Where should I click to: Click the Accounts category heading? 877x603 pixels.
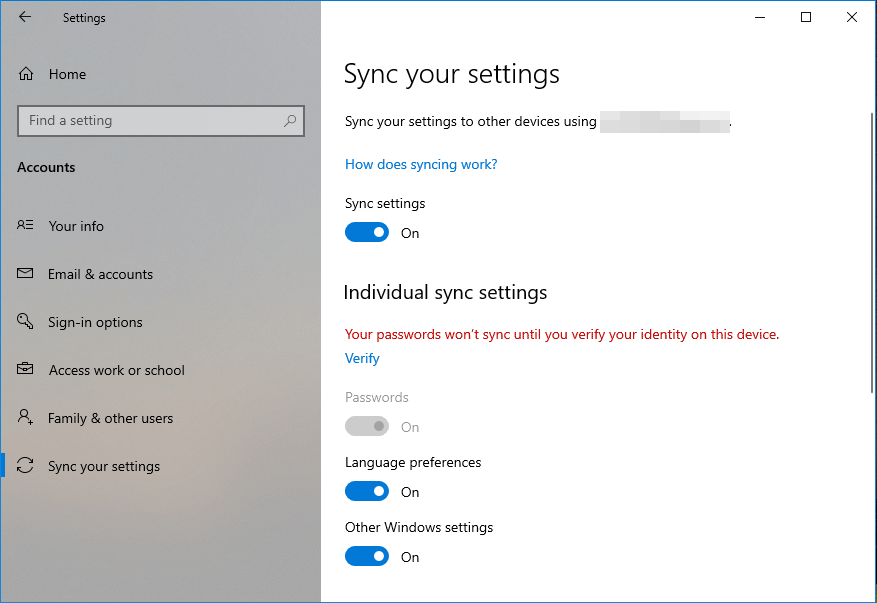[46, 167]
